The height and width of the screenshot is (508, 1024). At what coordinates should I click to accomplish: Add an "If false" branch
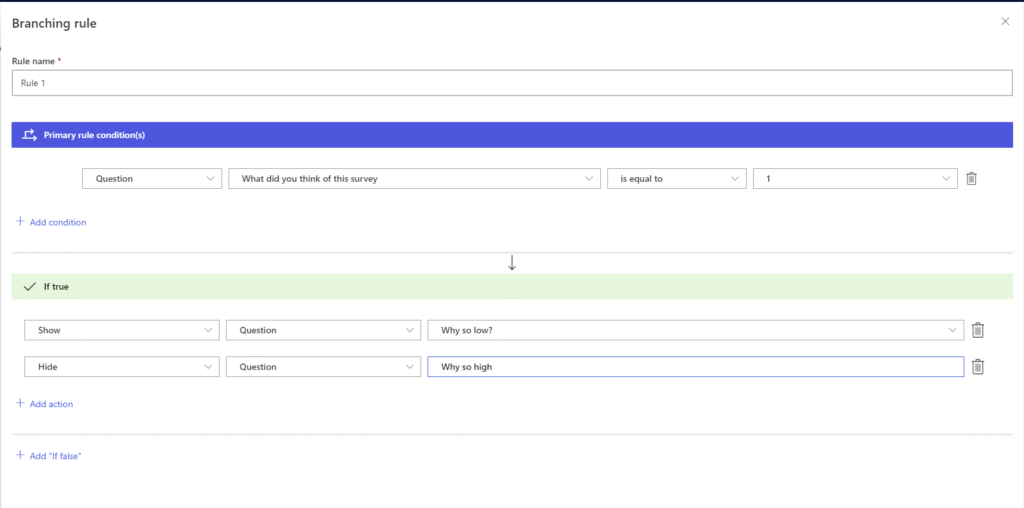click(48, 456)
